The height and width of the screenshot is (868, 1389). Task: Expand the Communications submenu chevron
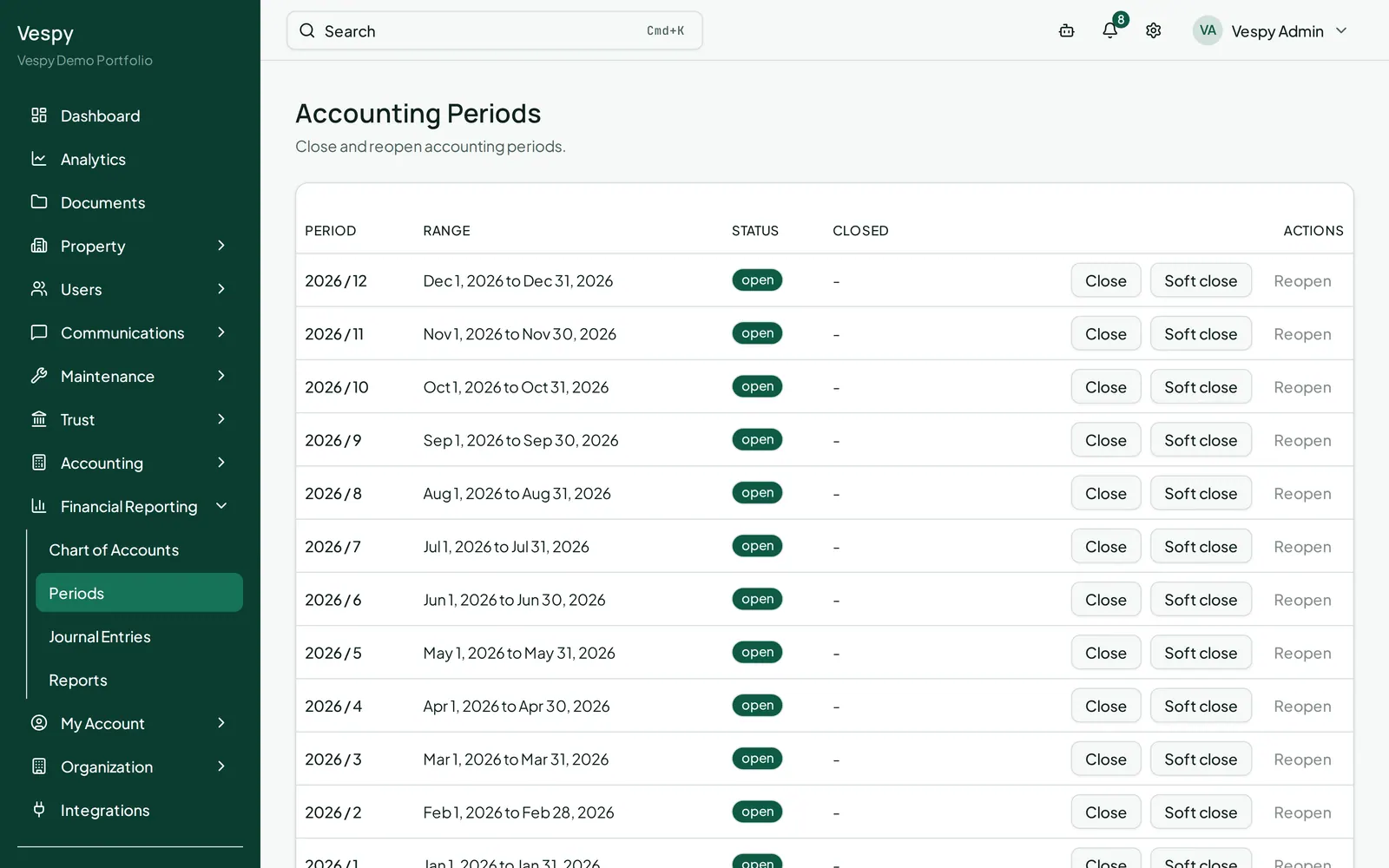pos(221,332)
